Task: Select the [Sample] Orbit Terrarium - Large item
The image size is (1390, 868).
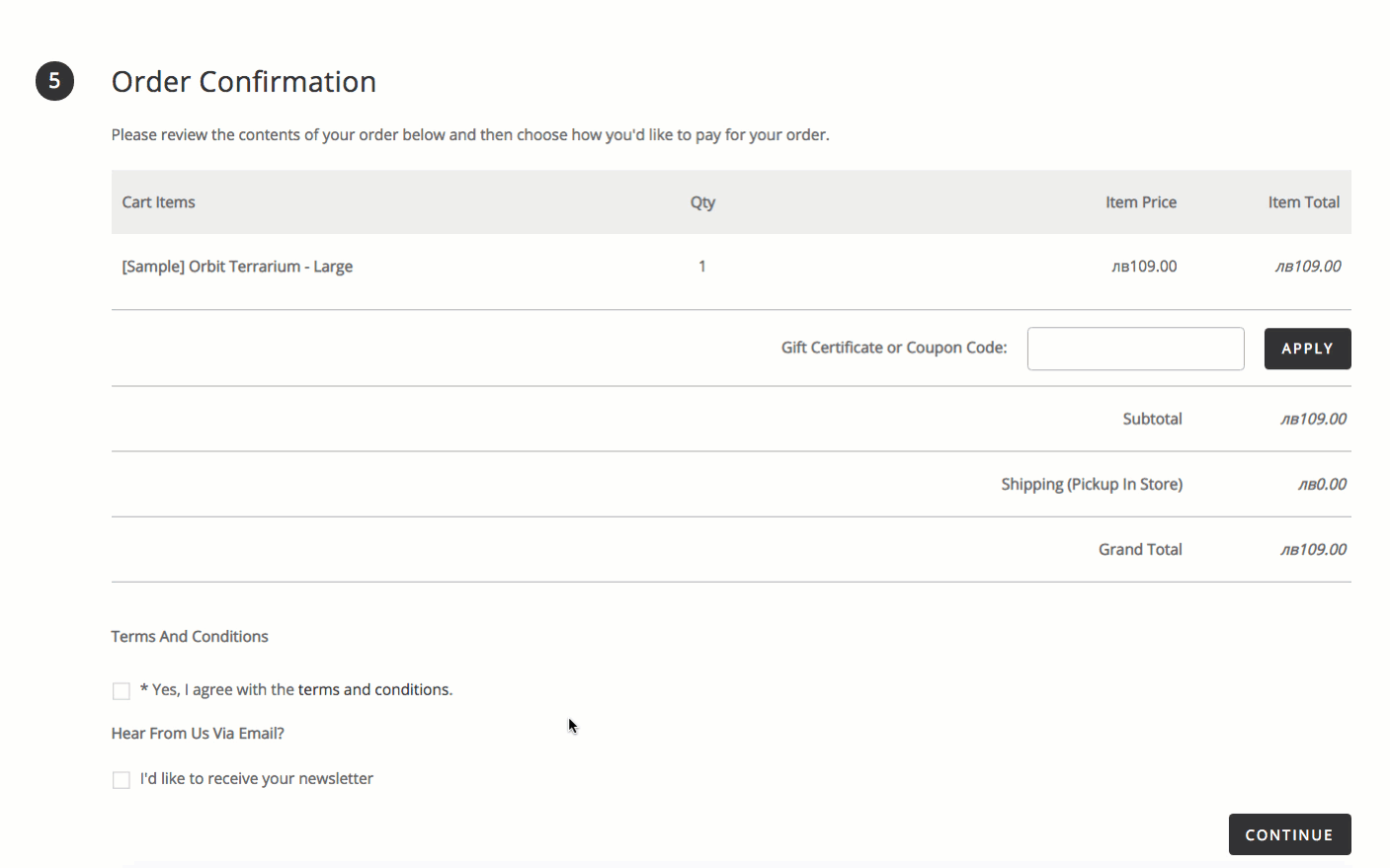Action: tap(237, 267)
